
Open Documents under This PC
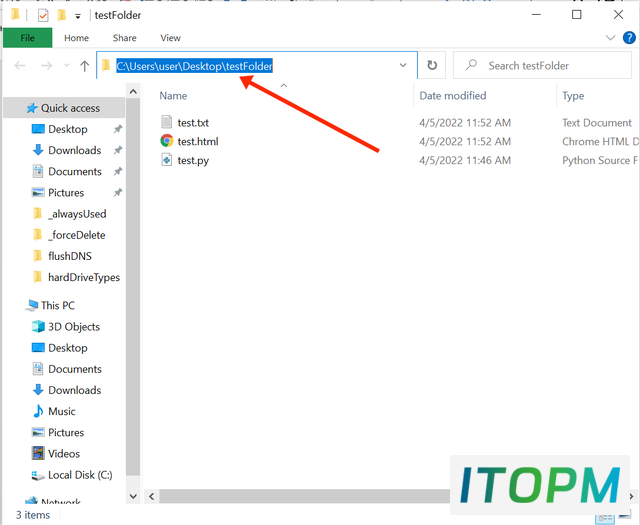[x=75, y=369]
